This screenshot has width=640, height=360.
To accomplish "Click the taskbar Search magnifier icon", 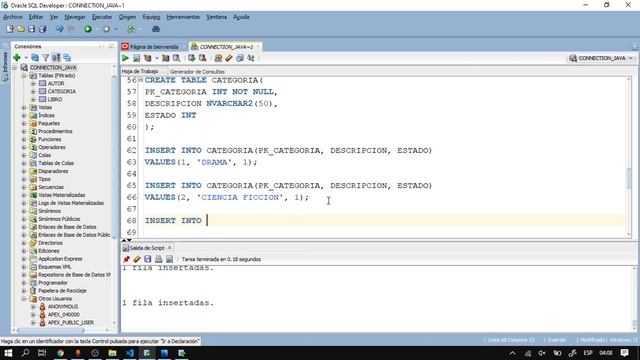I will click(x=25, y=353).
